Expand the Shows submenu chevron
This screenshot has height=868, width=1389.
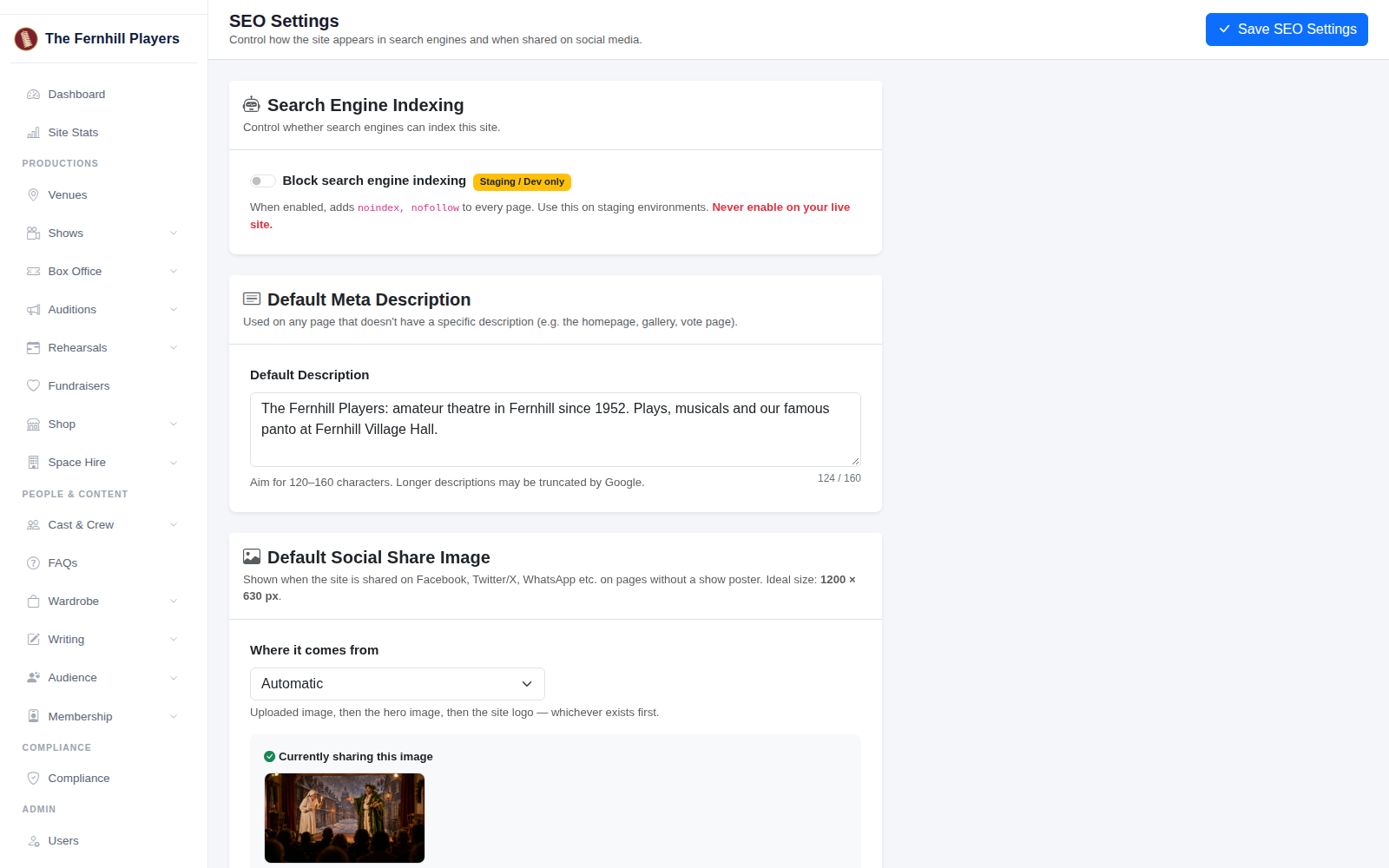coord(174,233)
